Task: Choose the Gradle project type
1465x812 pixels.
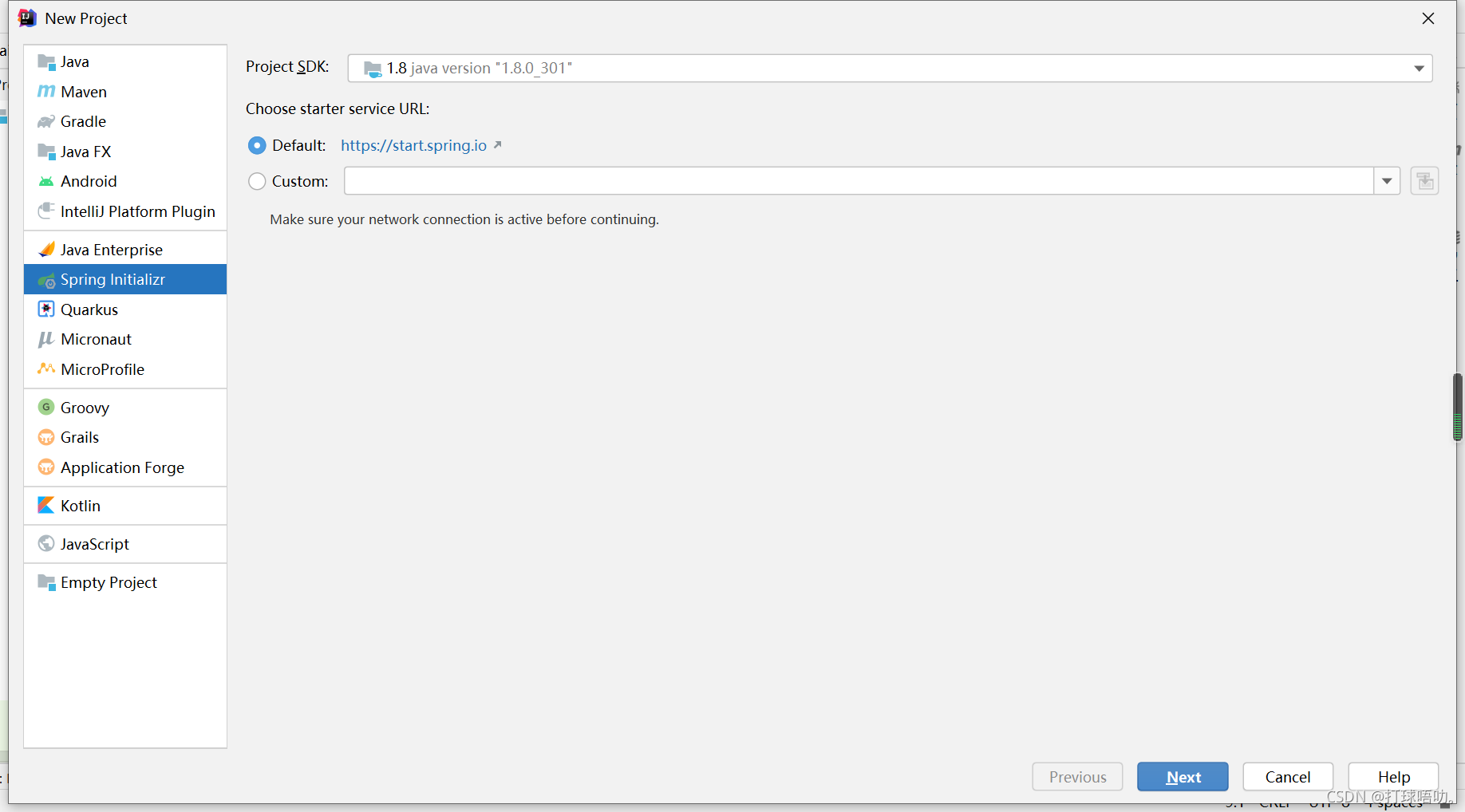Action: [83, 121]
